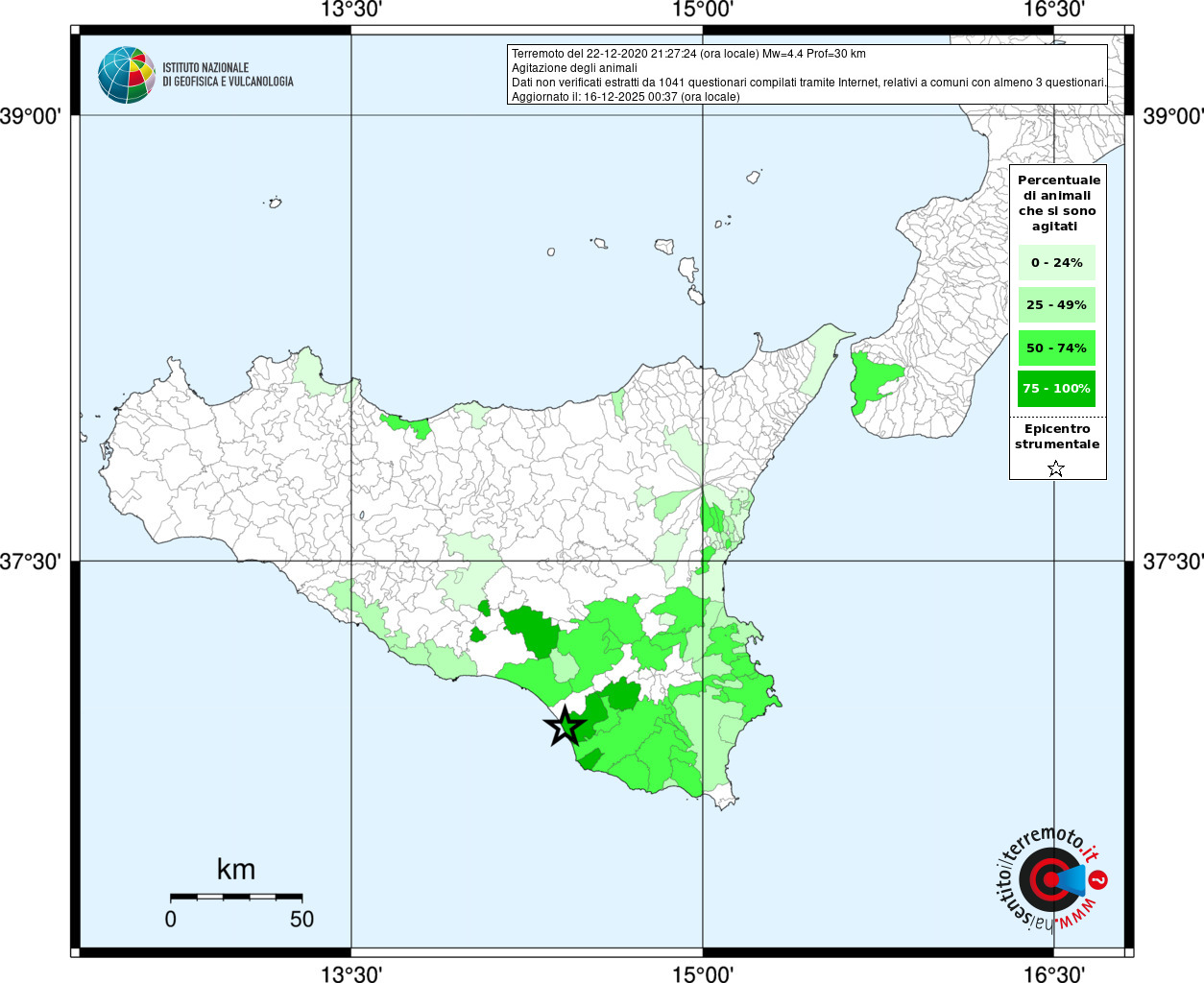Click the haisentitoilterremoto.it logo
Image resolution: width=1204 pixels, height=983 pixels.
coord(1051,879)
